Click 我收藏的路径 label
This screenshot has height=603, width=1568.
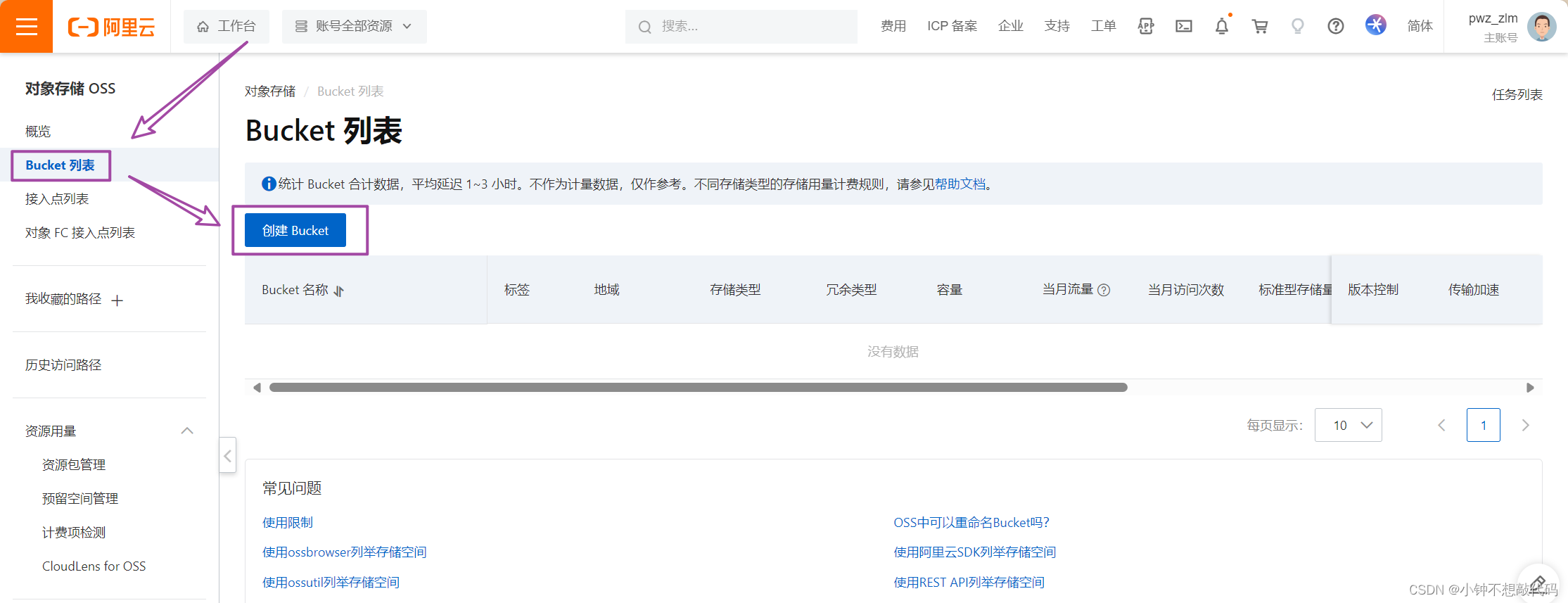[63, 299]
